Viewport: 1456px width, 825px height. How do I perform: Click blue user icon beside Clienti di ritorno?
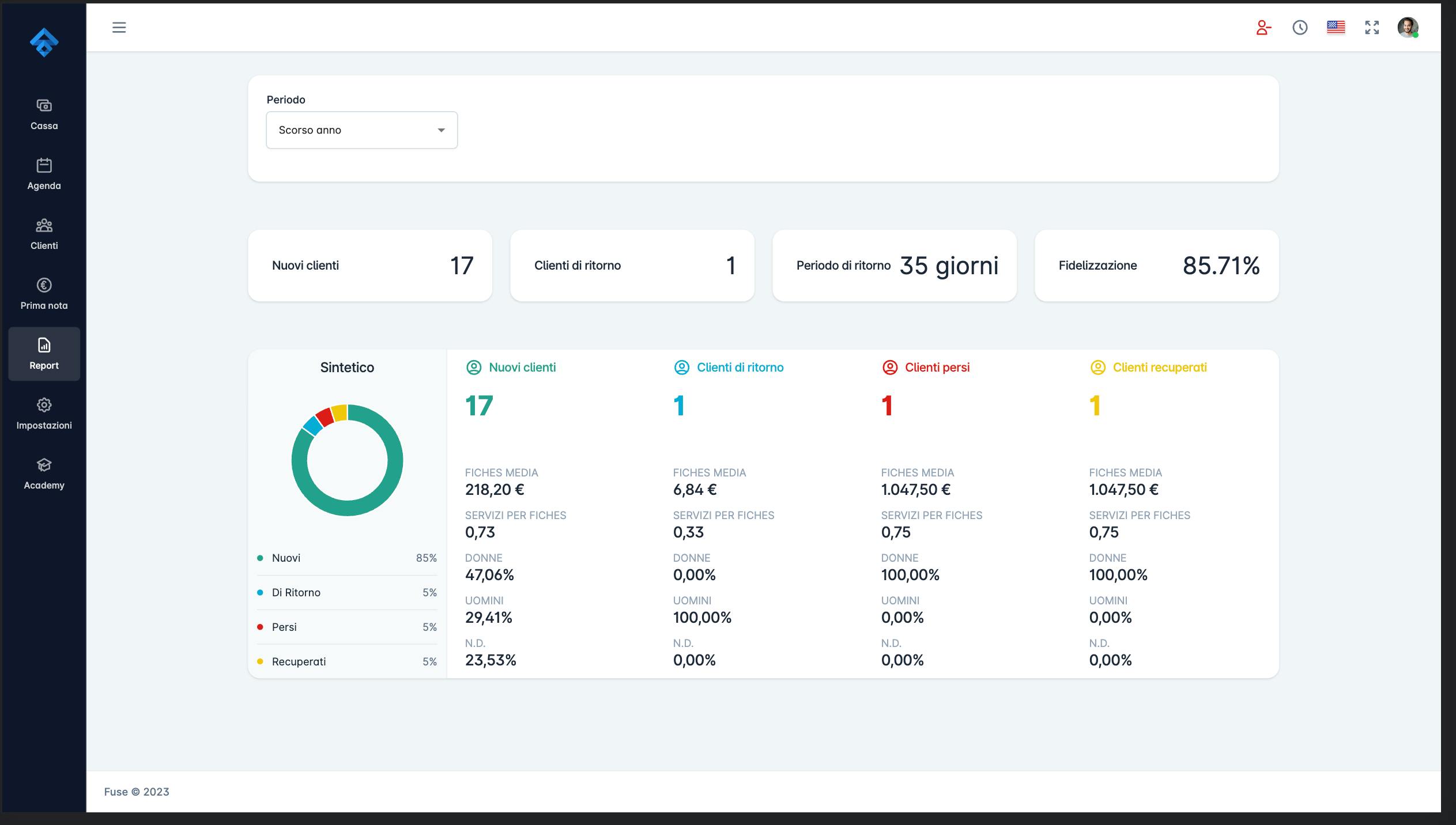[x=681, y=368]
